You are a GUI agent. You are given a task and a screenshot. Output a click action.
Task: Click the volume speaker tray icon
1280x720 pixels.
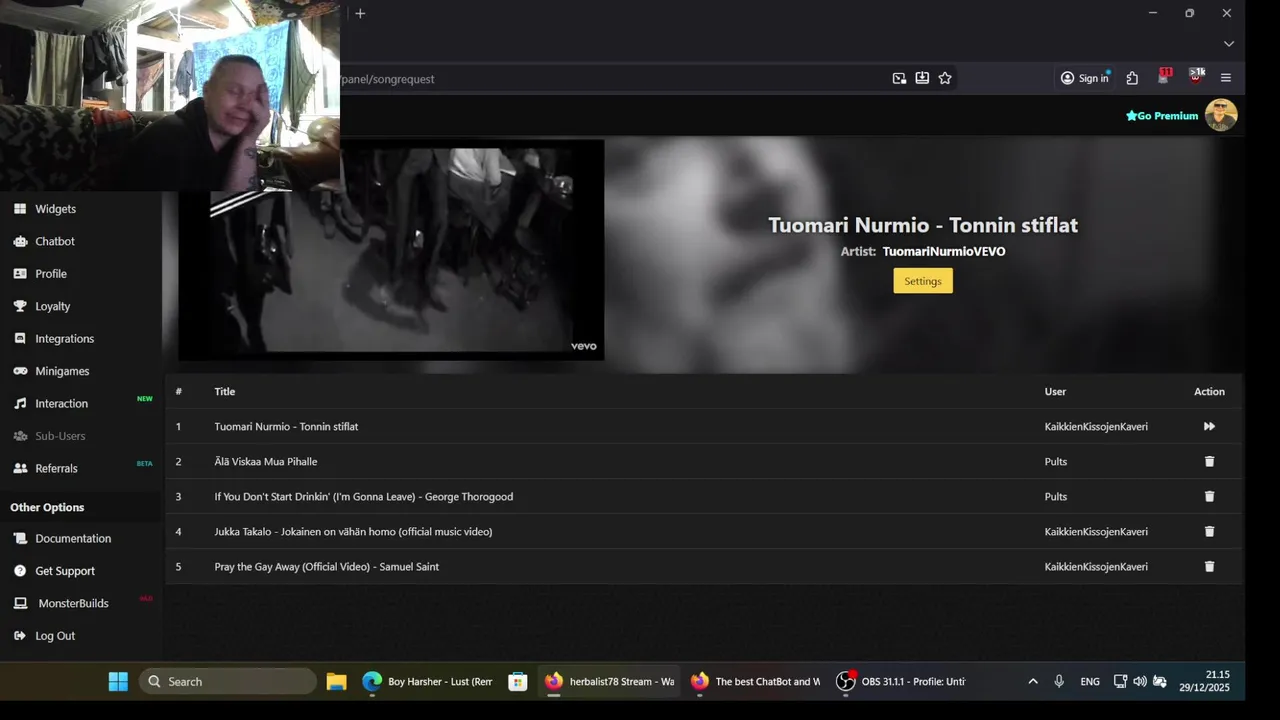(x=1140, y=681)
